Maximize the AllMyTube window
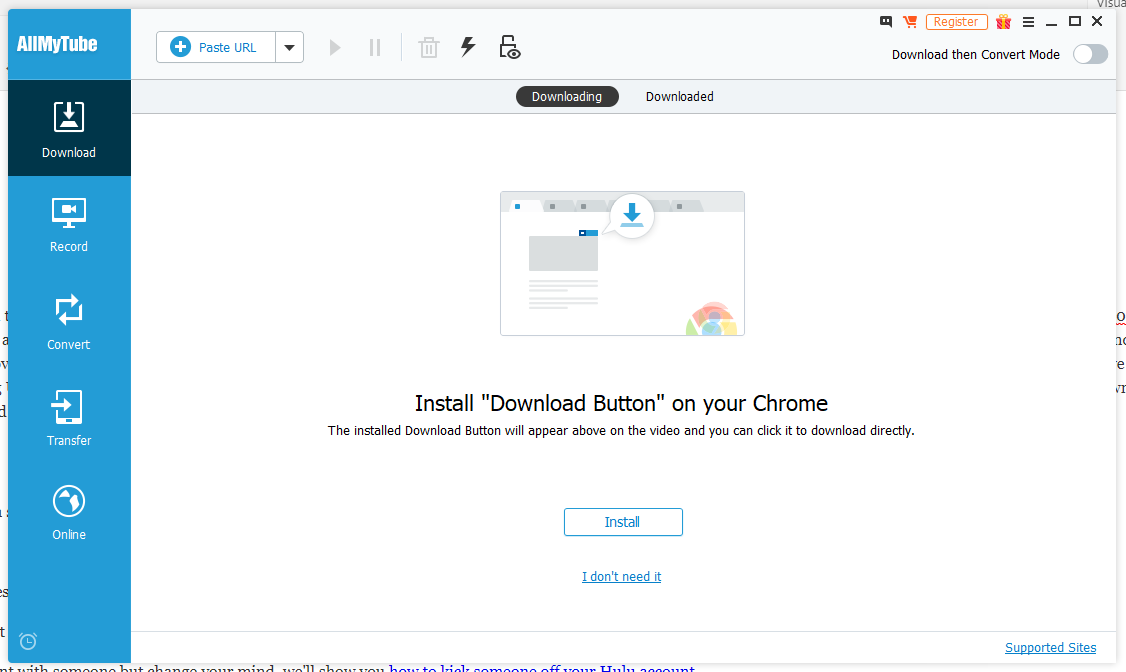This screenshot has width=1126, height=672. (x=1075, y=22)
